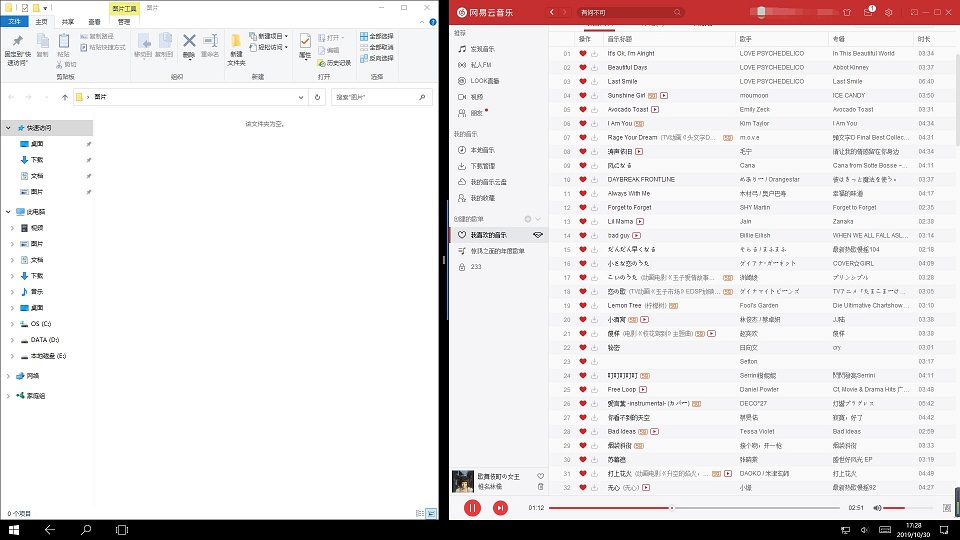Like the now-playing song with the heart outline
Image resolution: width=960 pixels, height=540 pixels.
click(540, 476)
